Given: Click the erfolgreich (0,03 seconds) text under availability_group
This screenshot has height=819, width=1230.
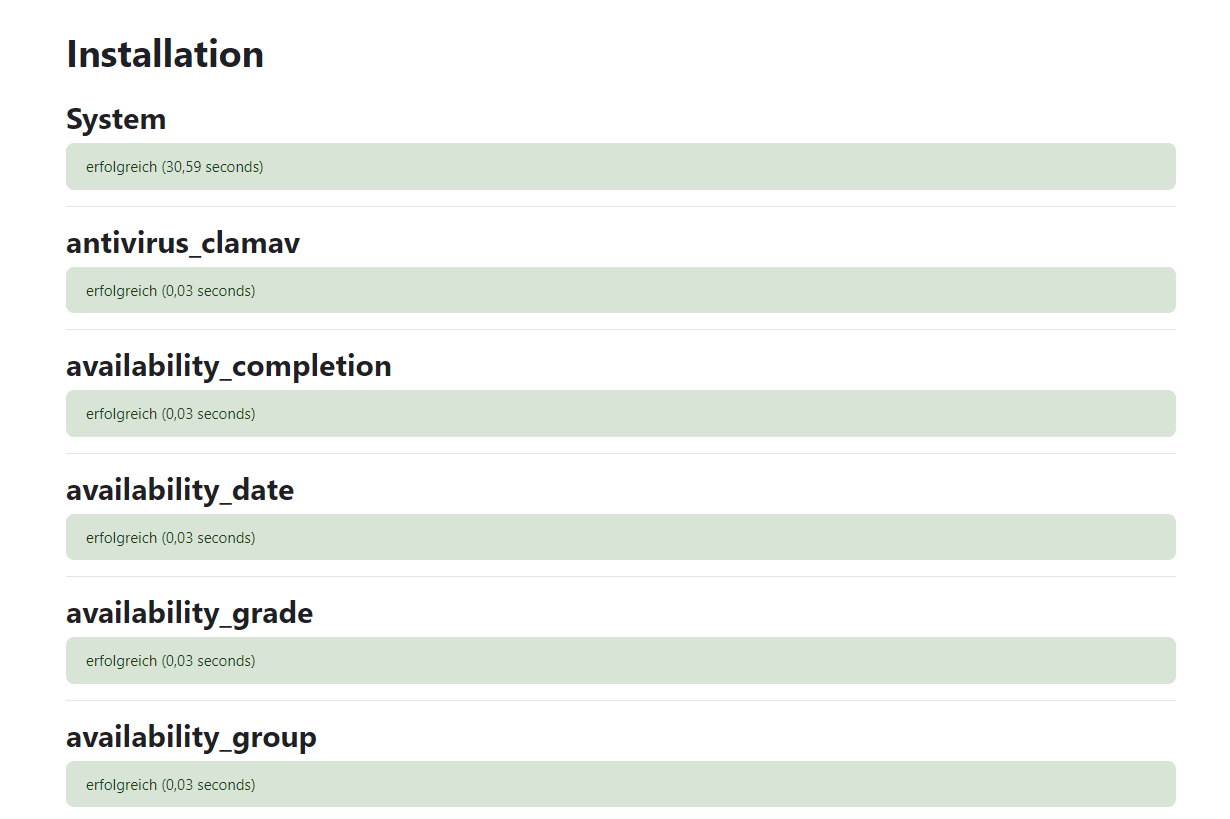Looking at the screenshot, I should point(170,784).
